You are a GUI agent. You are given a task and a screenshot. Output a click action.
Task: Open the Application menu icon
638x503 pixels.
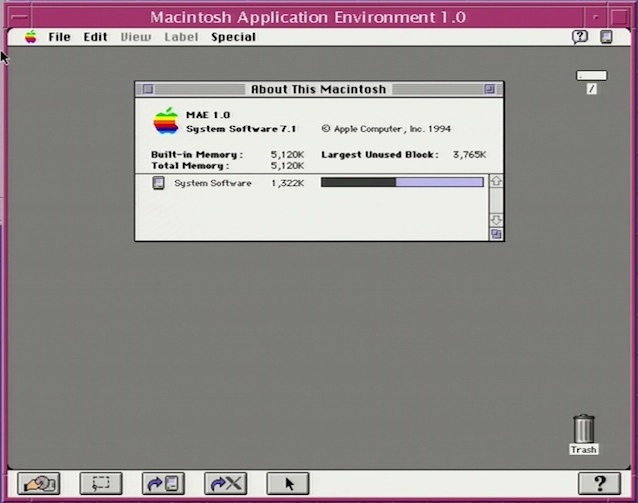click(606, 37)
